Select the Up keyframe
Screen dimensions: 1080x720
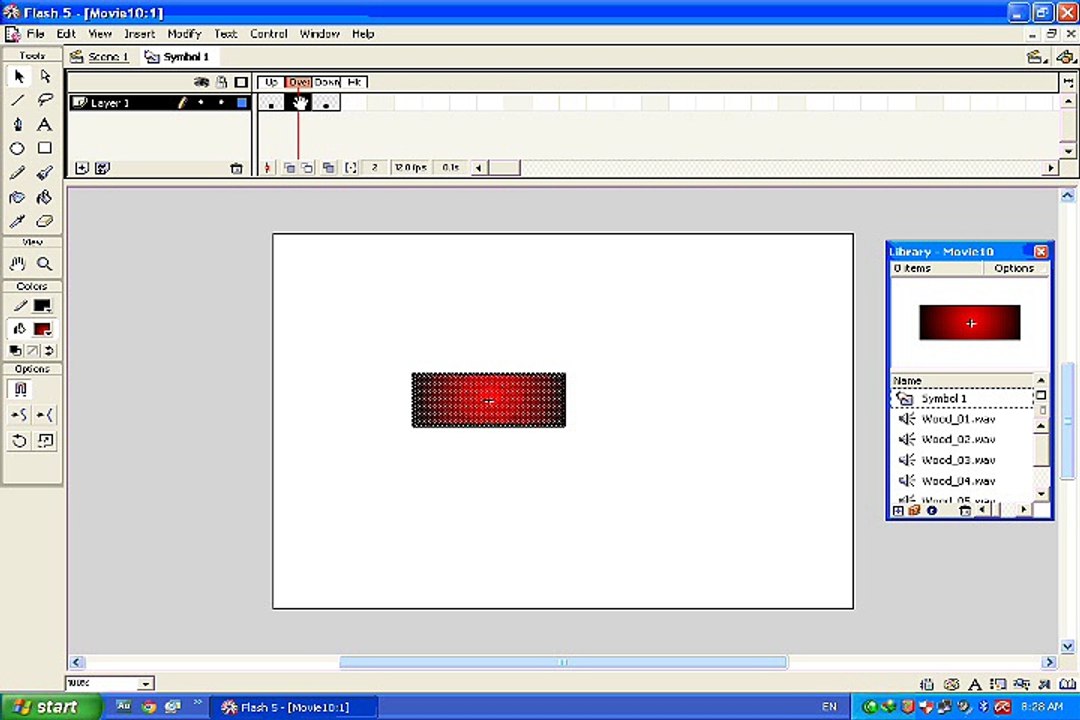click(x=271, y=103)
